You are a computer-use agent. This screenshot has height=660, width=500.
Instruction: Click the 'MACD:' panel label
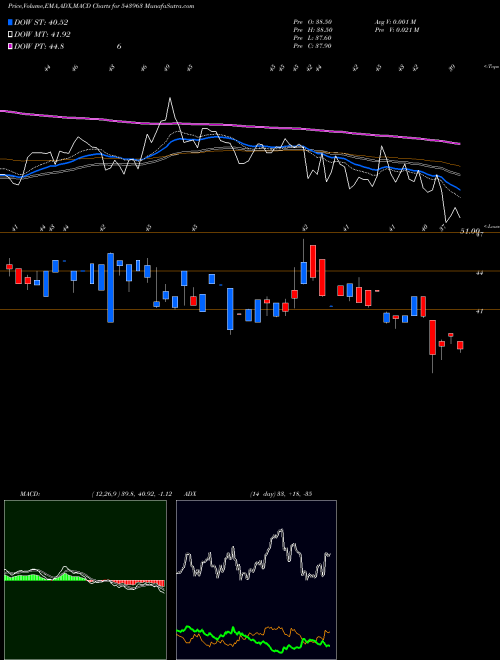tap(29, 494)
